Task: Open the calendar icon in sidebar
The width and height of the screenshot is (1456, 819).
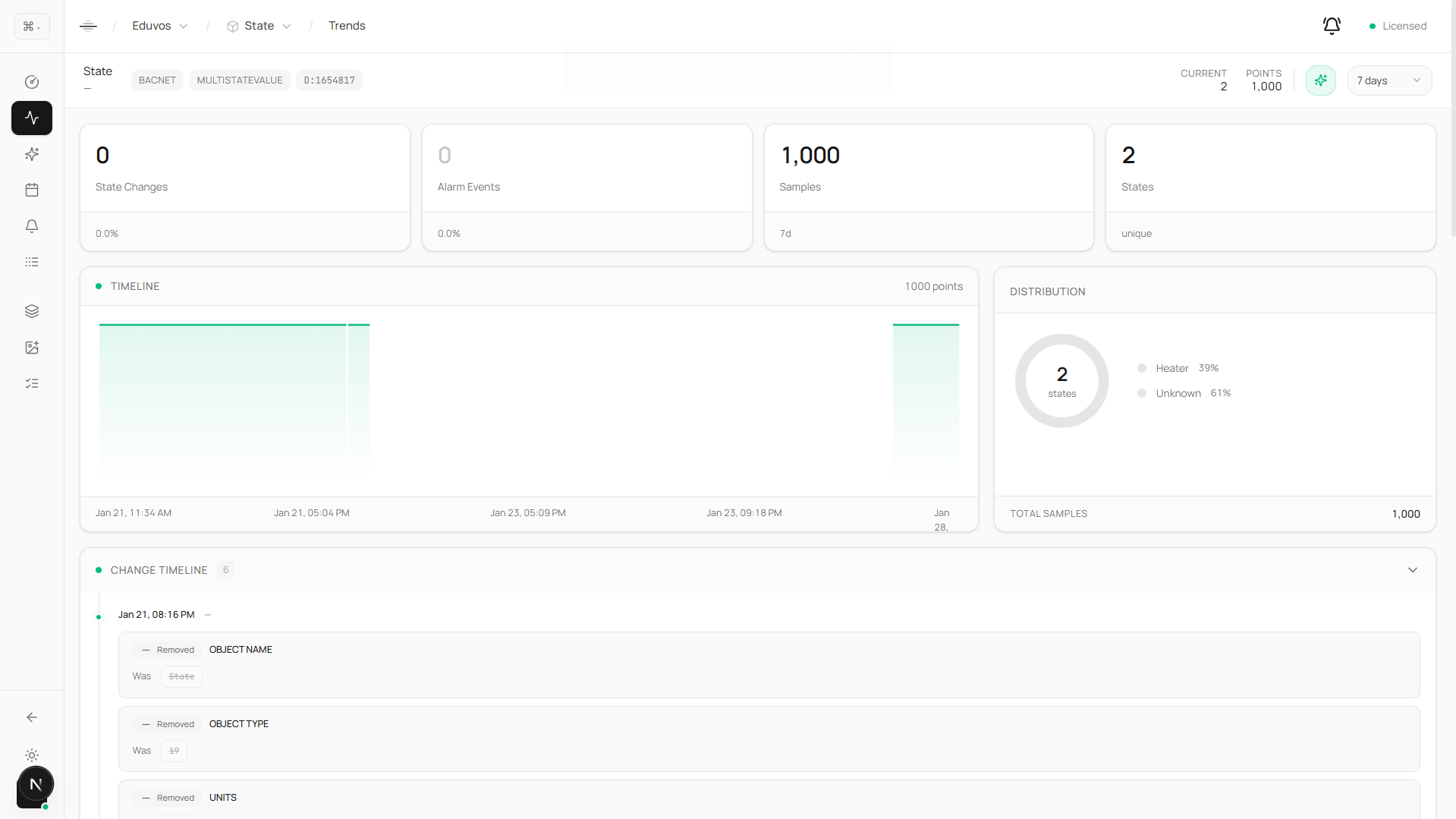Action: 32,190
